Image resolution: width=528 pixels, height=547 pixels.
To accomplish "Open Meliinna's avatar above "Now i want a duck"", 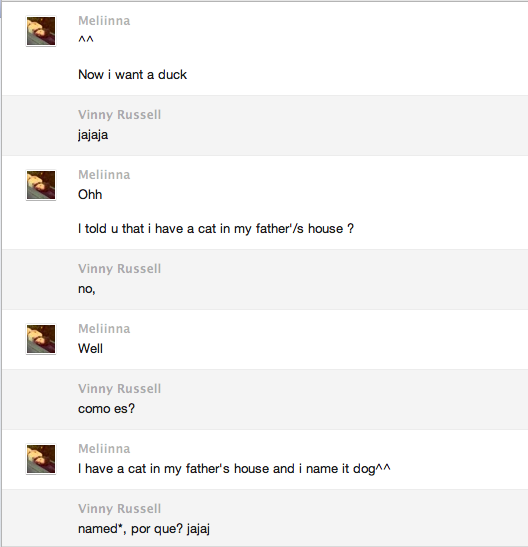I will [41, 31].
